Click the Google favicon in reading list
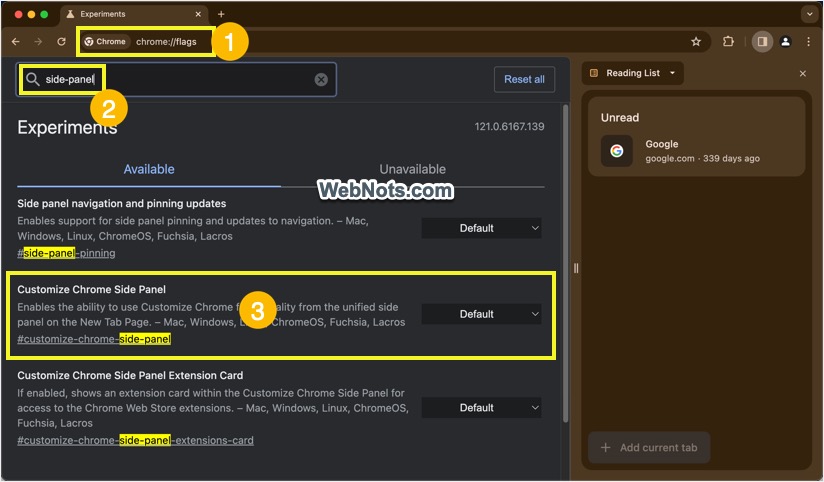The width and height of the screenshot is (824, 482). (616, 151)
